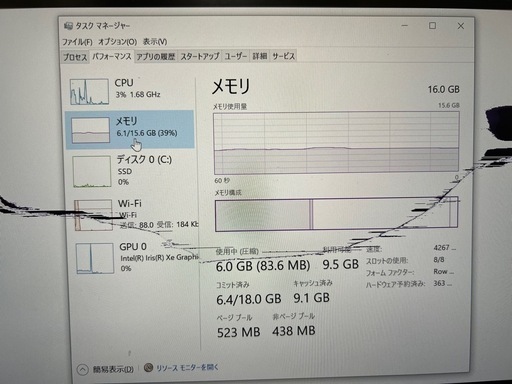This screenshot has height=384, width=512.
Task: Click the 簡易表示(D) text label
Action: click(113, 369)
